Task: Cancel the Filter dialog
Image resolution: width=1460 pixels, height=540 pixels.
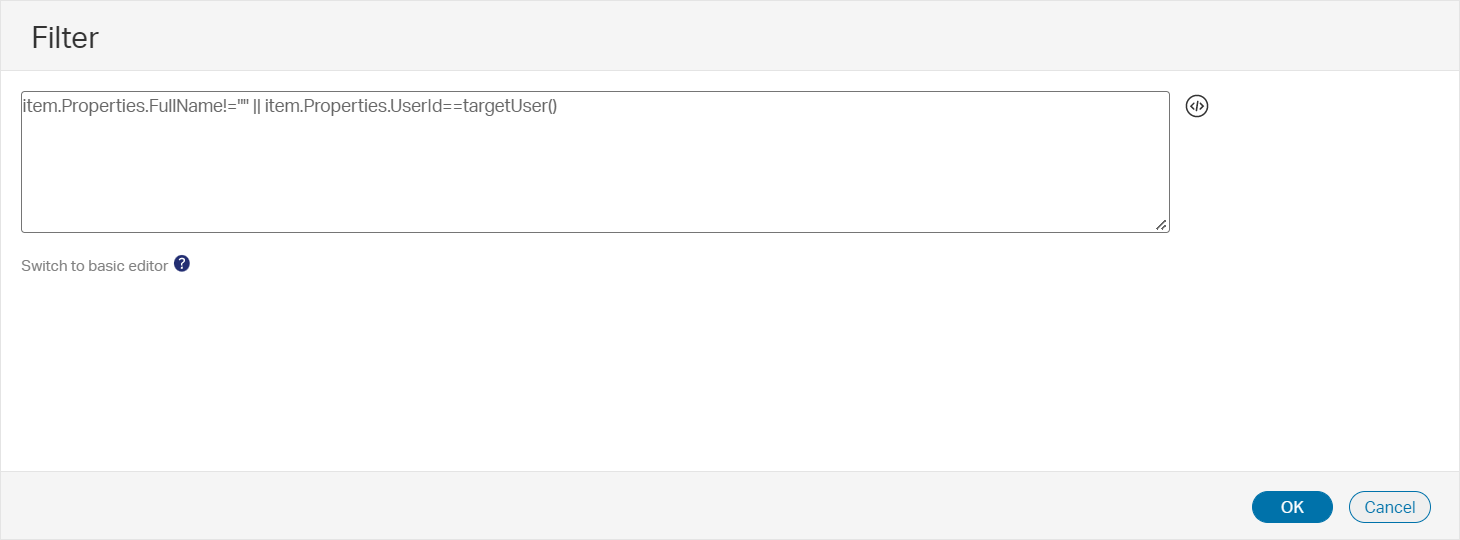Action: pyautogui.click(x=1389, y=507)
